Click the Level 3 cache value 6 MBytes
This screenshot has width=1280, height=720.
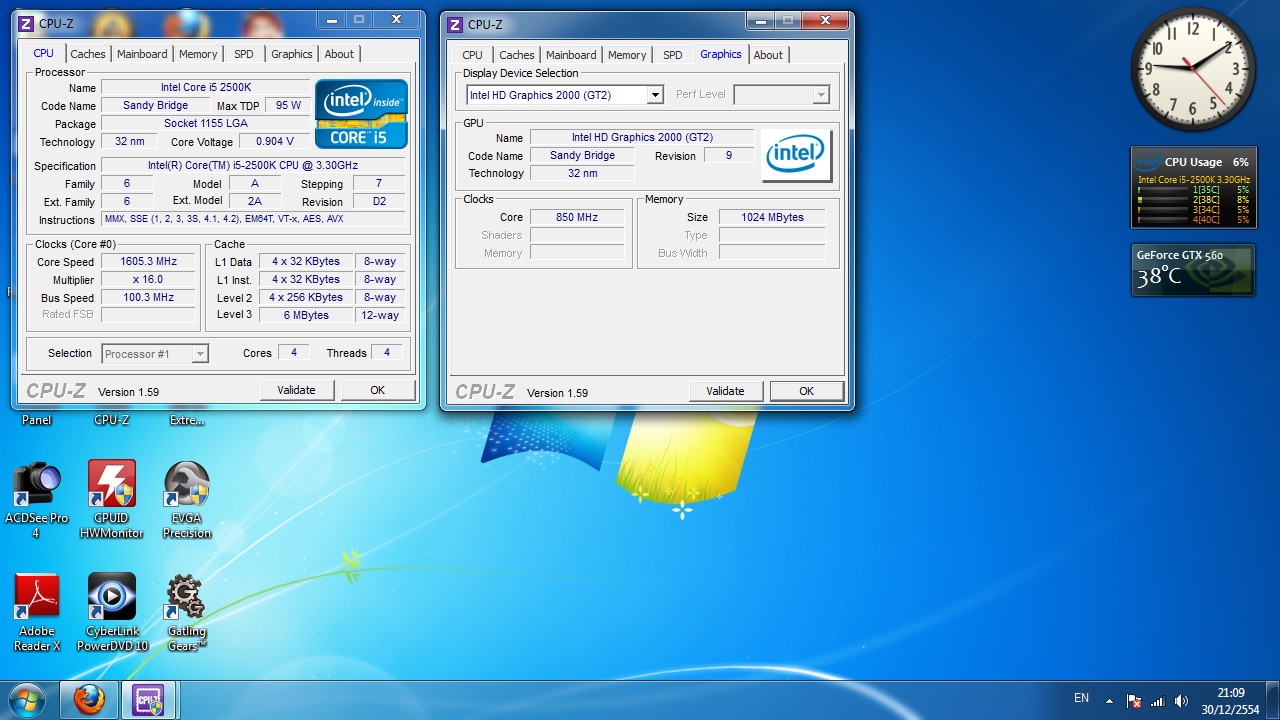[x=307, y=315]
